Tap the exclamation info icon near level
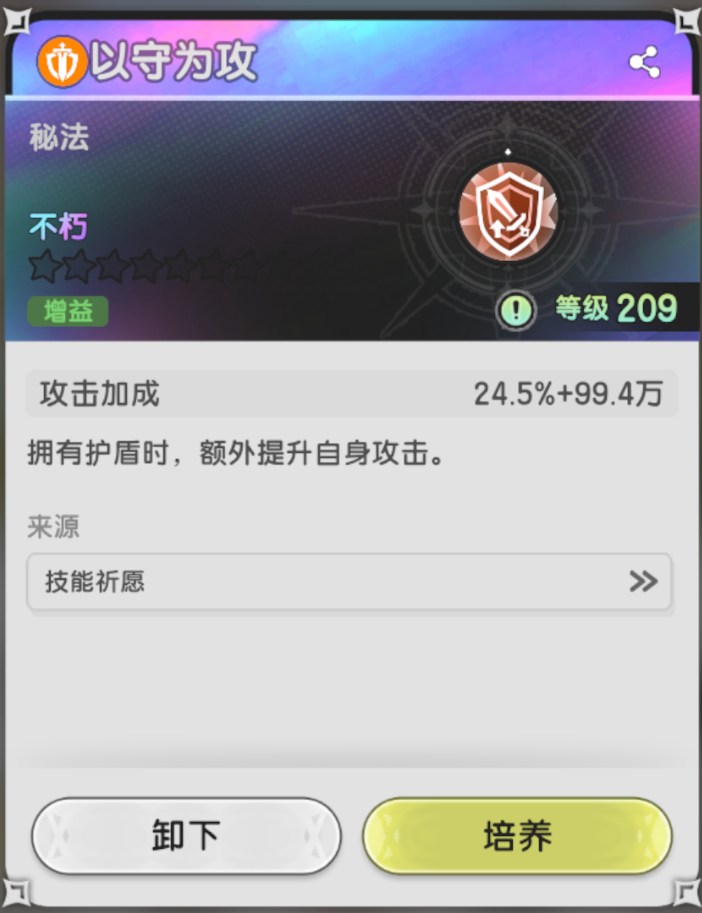702x913 pixels. click(516, 310)
